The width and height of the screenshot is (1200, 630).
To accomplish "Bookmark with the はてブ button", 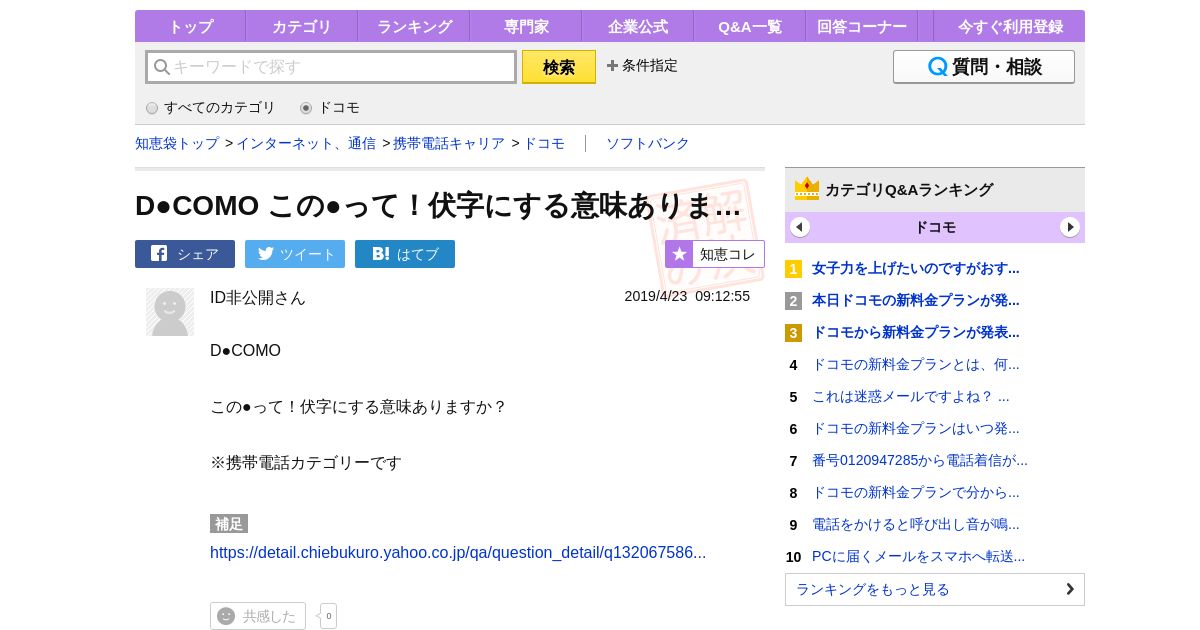I will coord(405,254).
